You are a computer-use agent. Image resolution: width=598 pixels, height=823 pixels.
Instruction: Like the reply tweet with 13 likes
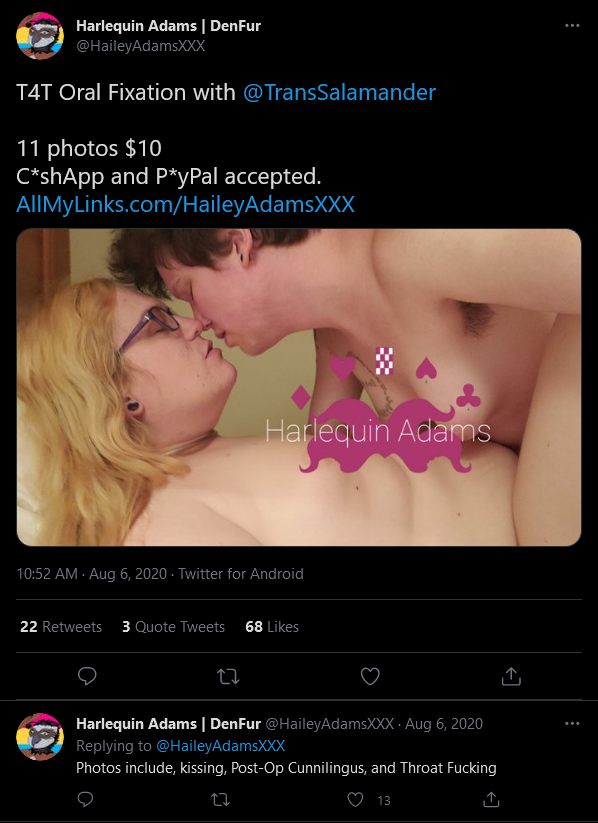(x=355, y=799)
